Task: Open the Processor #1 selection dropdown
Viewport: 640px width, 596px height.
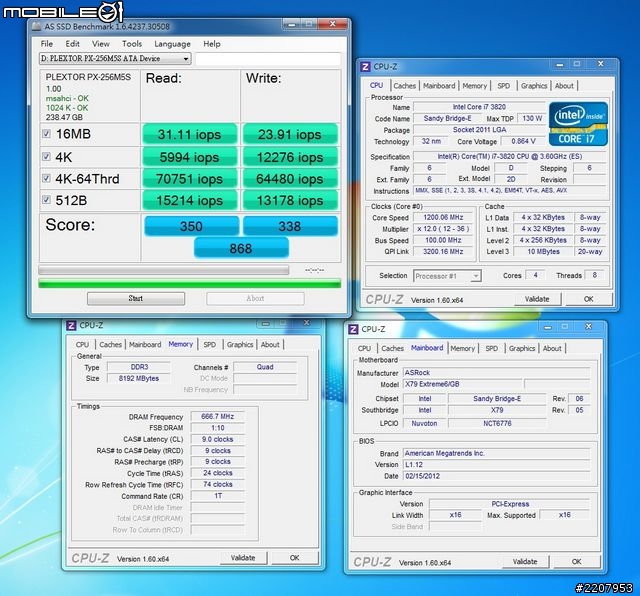Action: tap(447, 276)
